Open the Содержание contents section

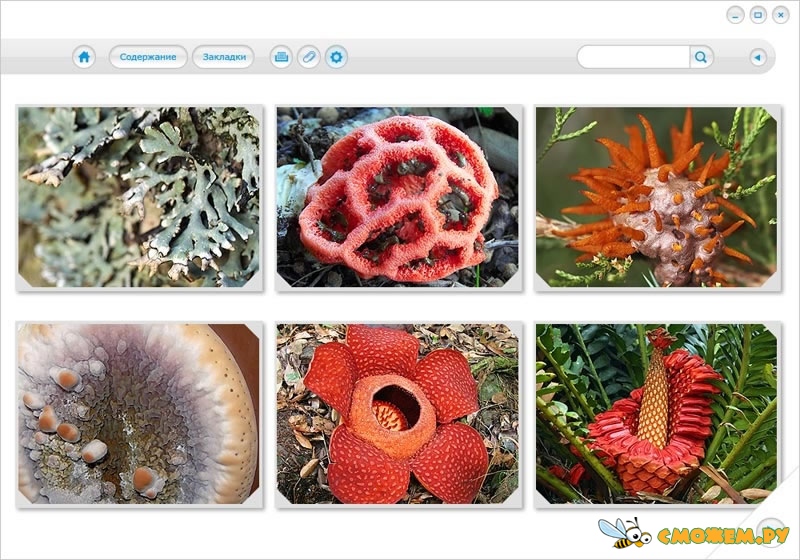[x=148, y=57]
